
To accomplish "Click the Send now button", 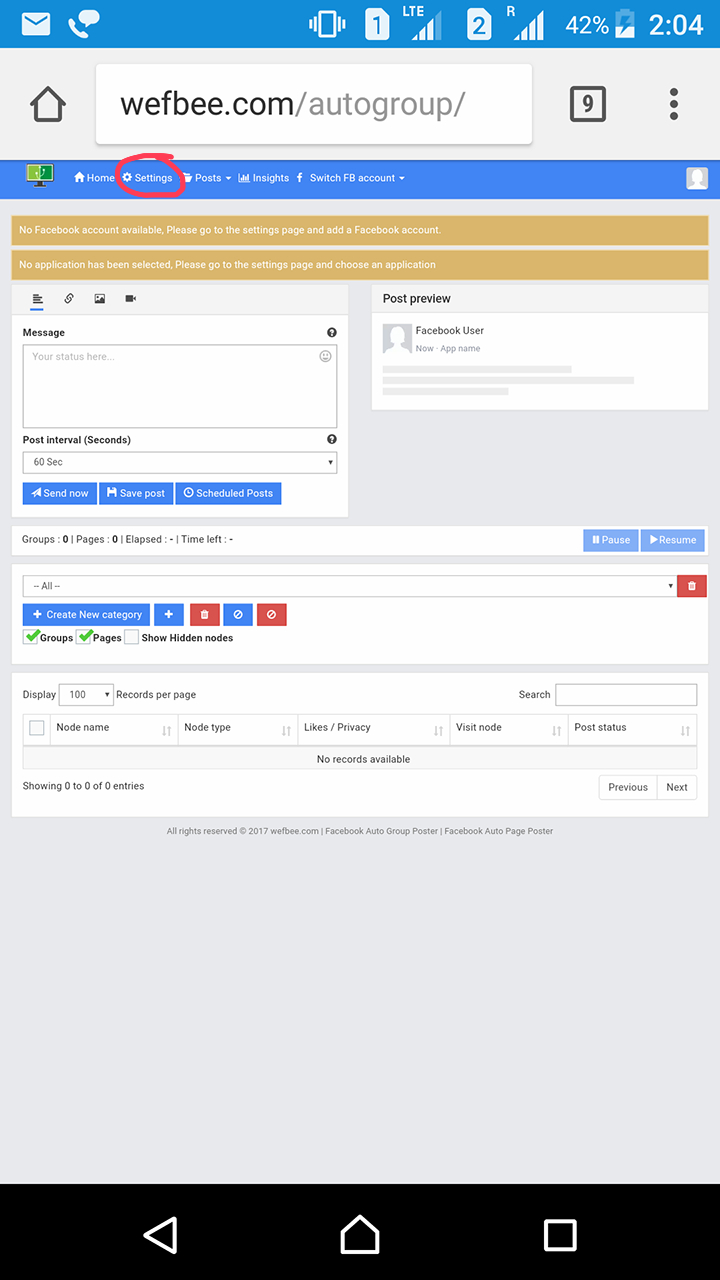I will pyautogui.click(x=59, y=493).
